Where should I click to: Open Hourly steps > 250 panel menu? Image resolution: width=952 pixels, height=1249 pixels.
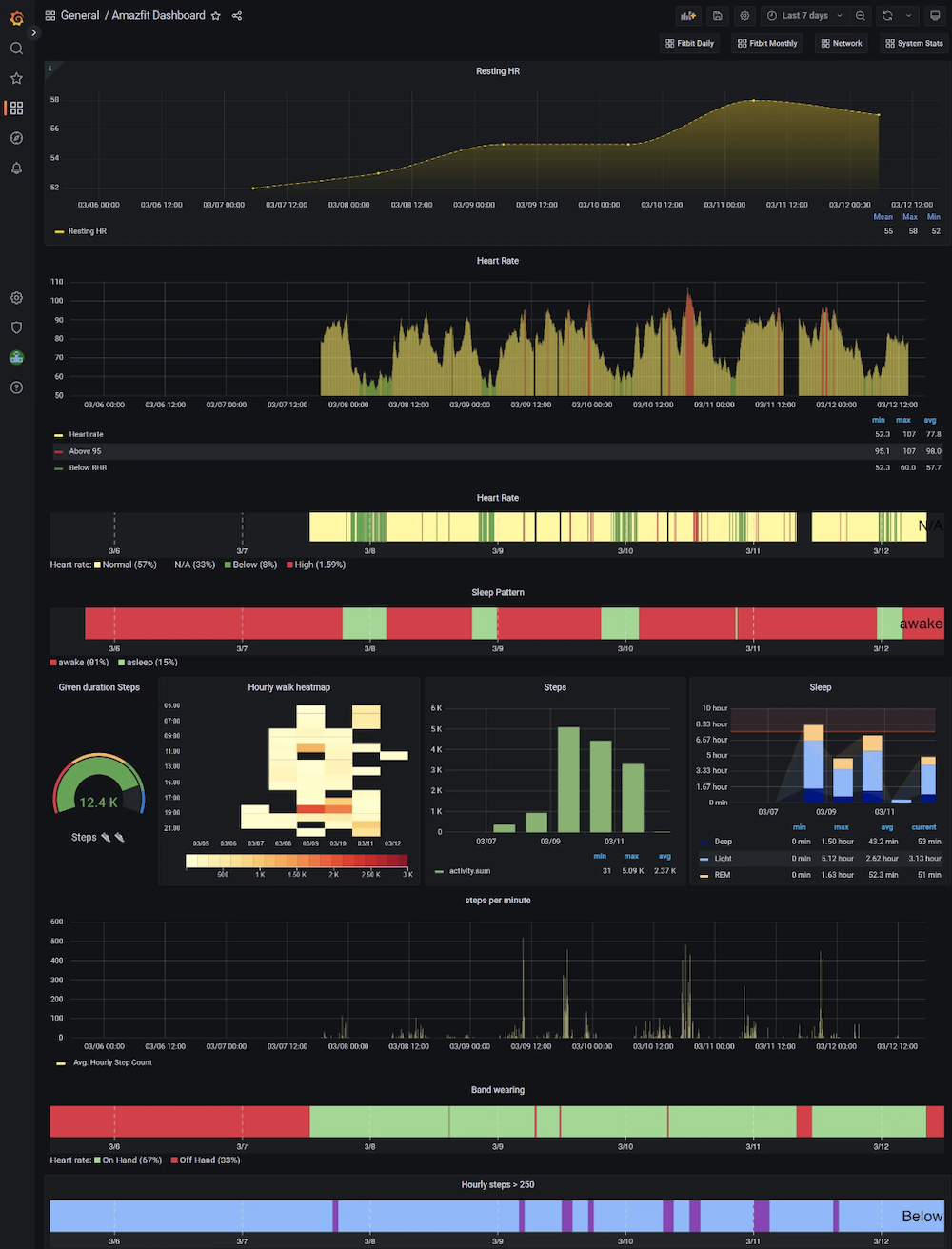[x=498, y=1185]
